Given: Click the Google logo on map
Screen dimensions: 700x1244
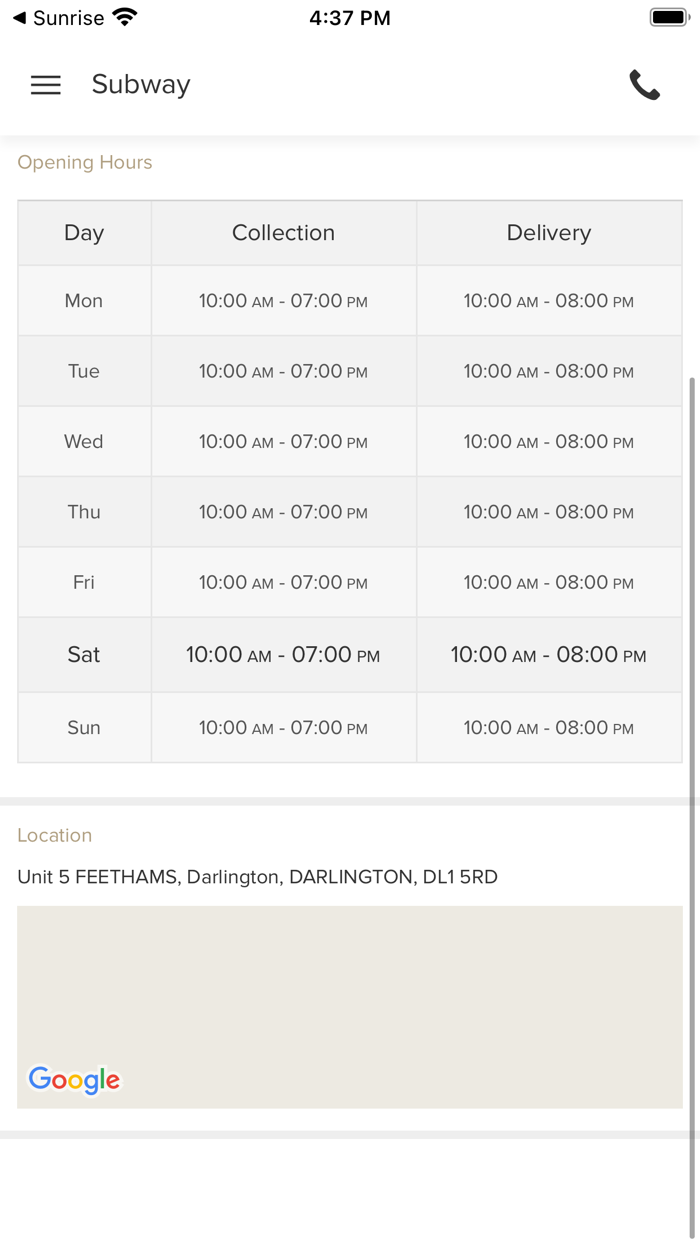Looking at the screenshot, I should (74, 1080).
